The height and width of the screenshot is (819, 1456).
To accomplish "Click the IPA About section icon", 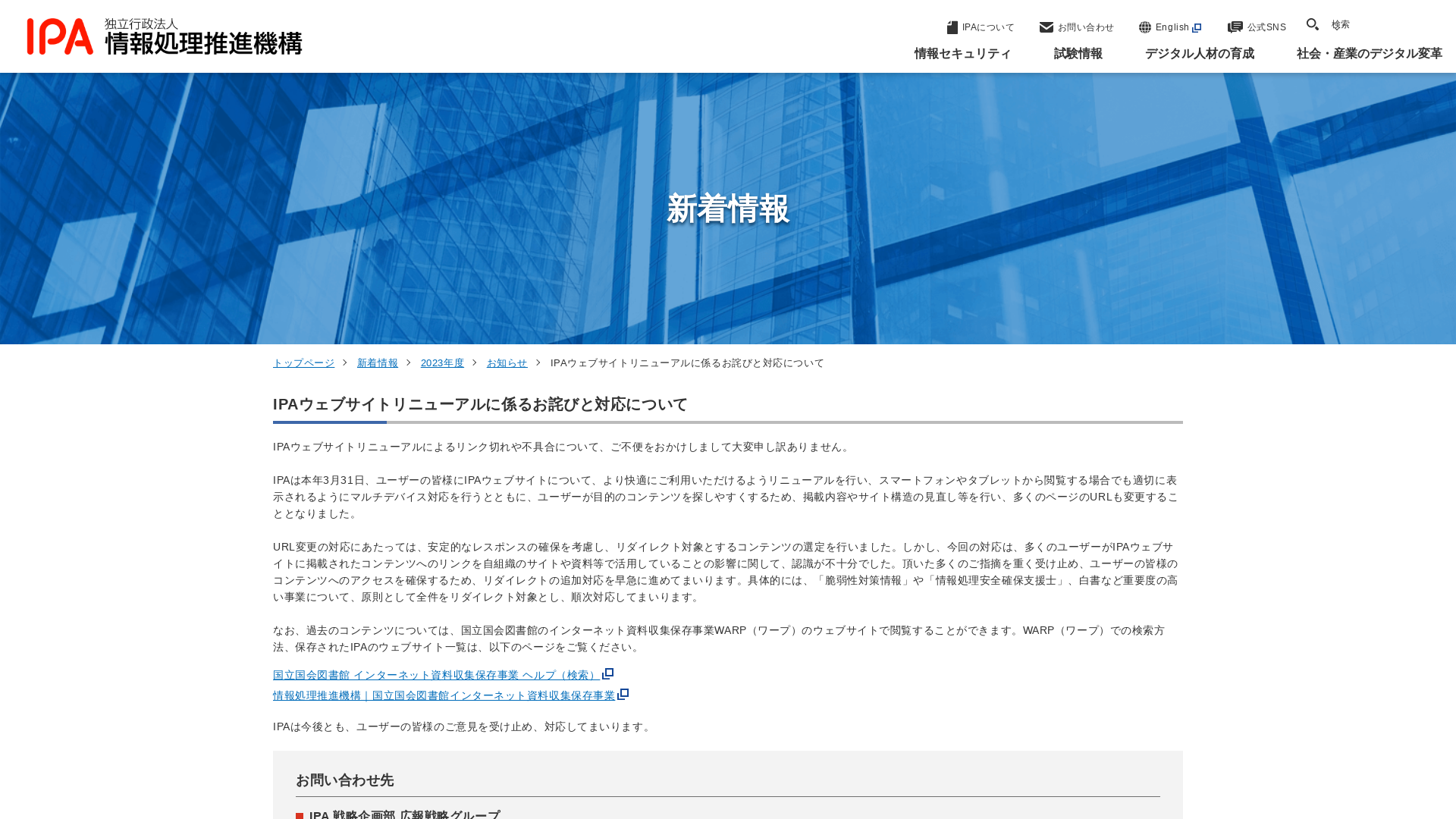I will point(951,27).
